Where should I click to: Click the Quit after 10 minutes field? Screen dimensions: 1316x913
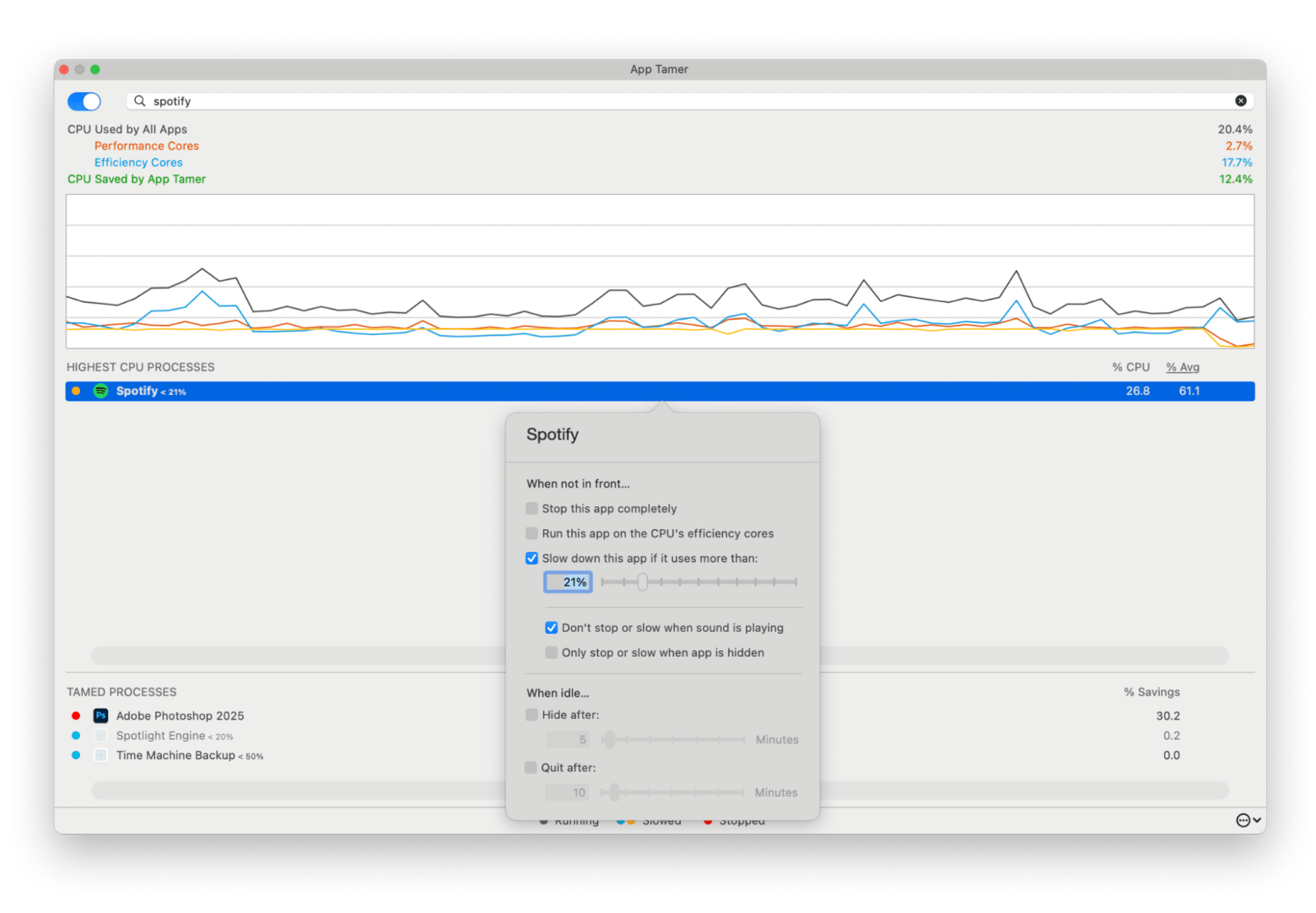point(567,792)
